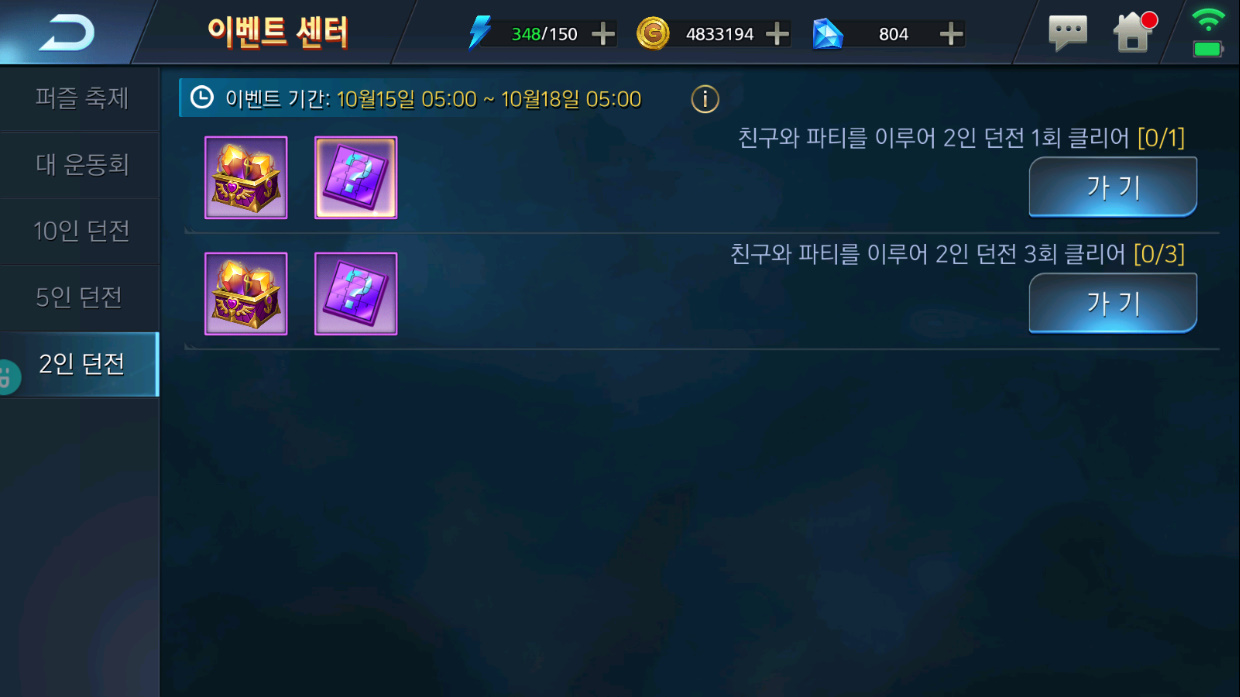Tap the back arrow icon

[x=66, y=33]
